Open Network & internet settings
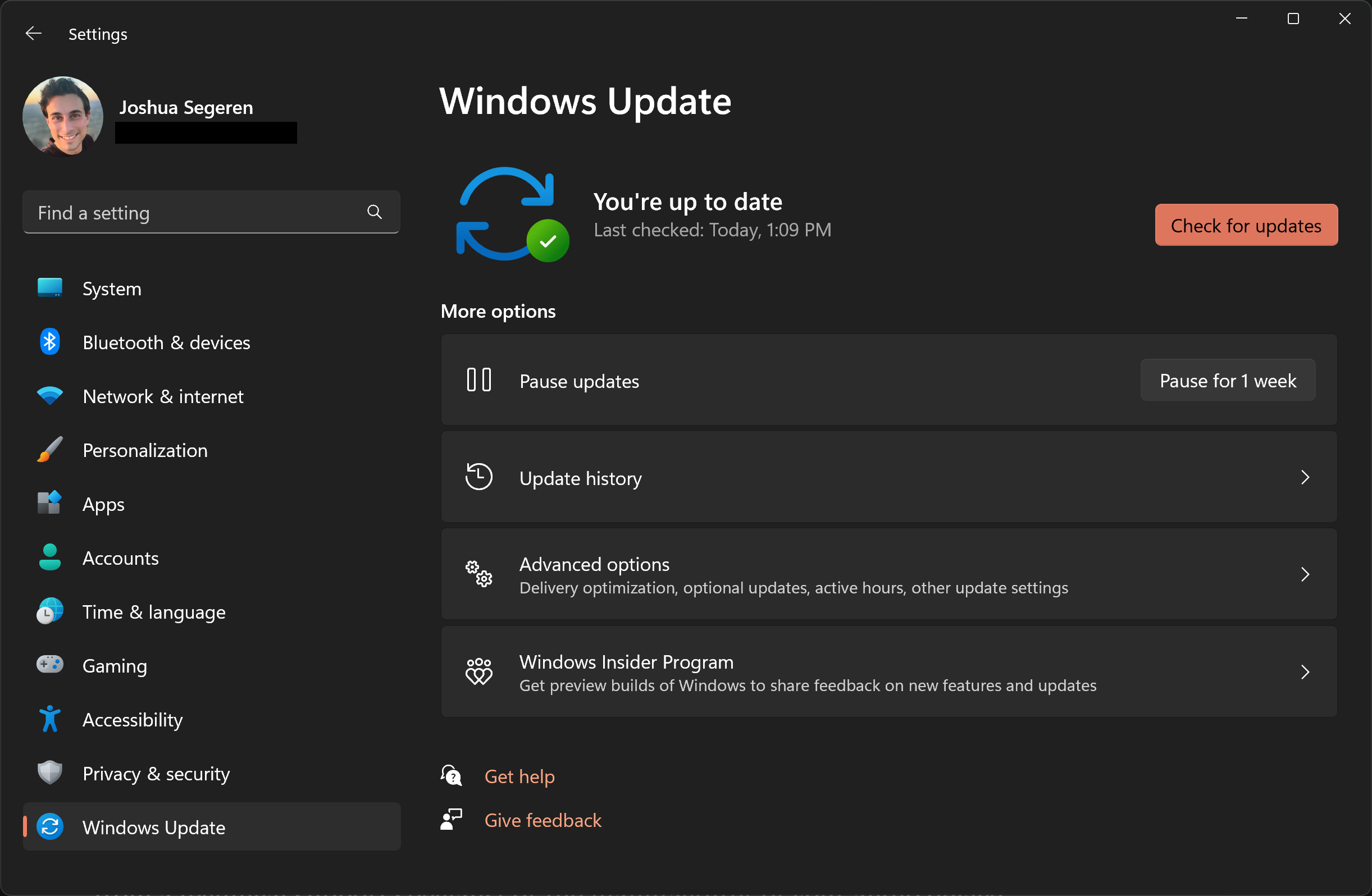The width and height of the screenshot is (1372, 896). click(x=163, y=396)
